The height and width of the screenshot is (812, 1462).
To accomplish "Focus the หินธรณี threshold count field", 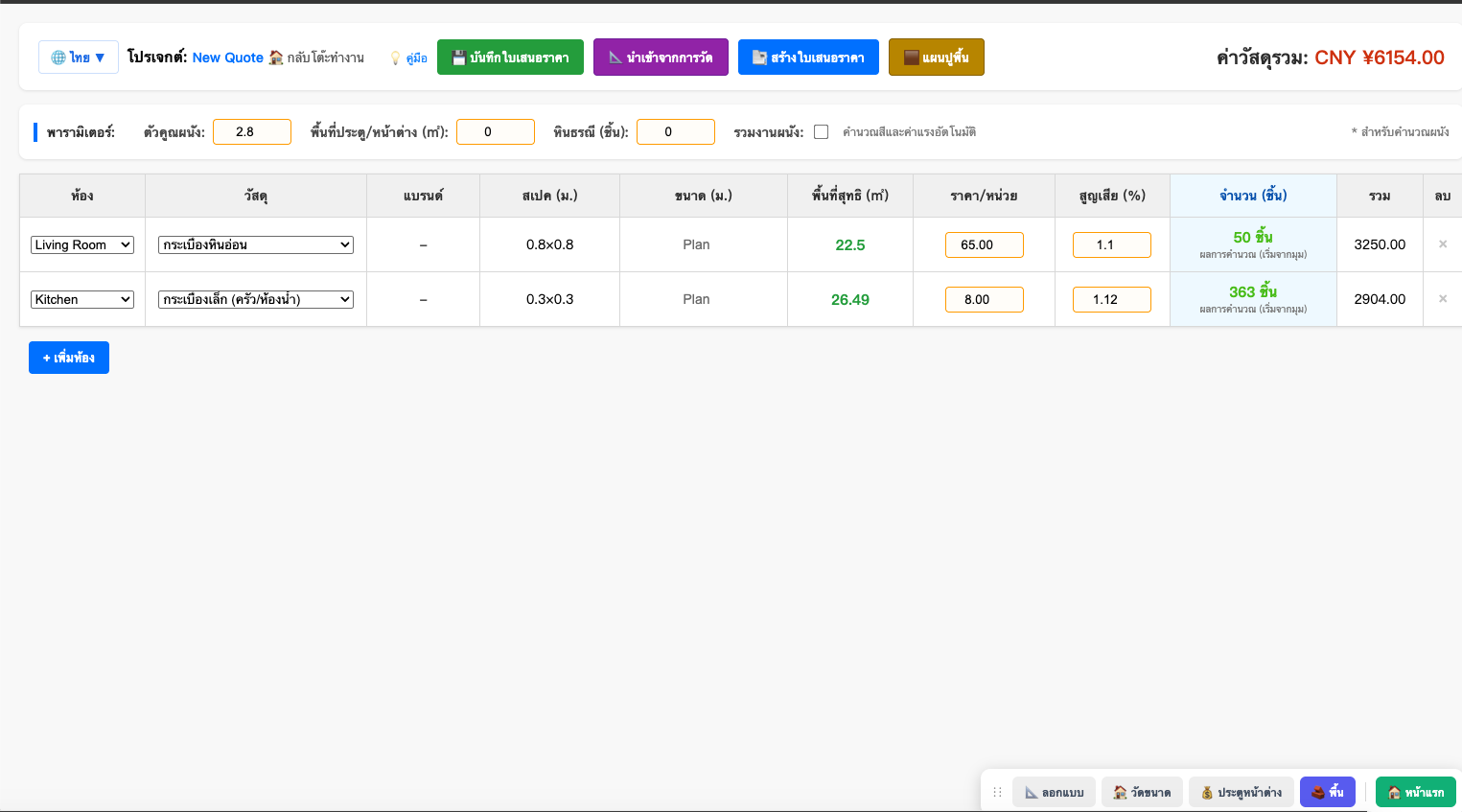I will (676, 132).
